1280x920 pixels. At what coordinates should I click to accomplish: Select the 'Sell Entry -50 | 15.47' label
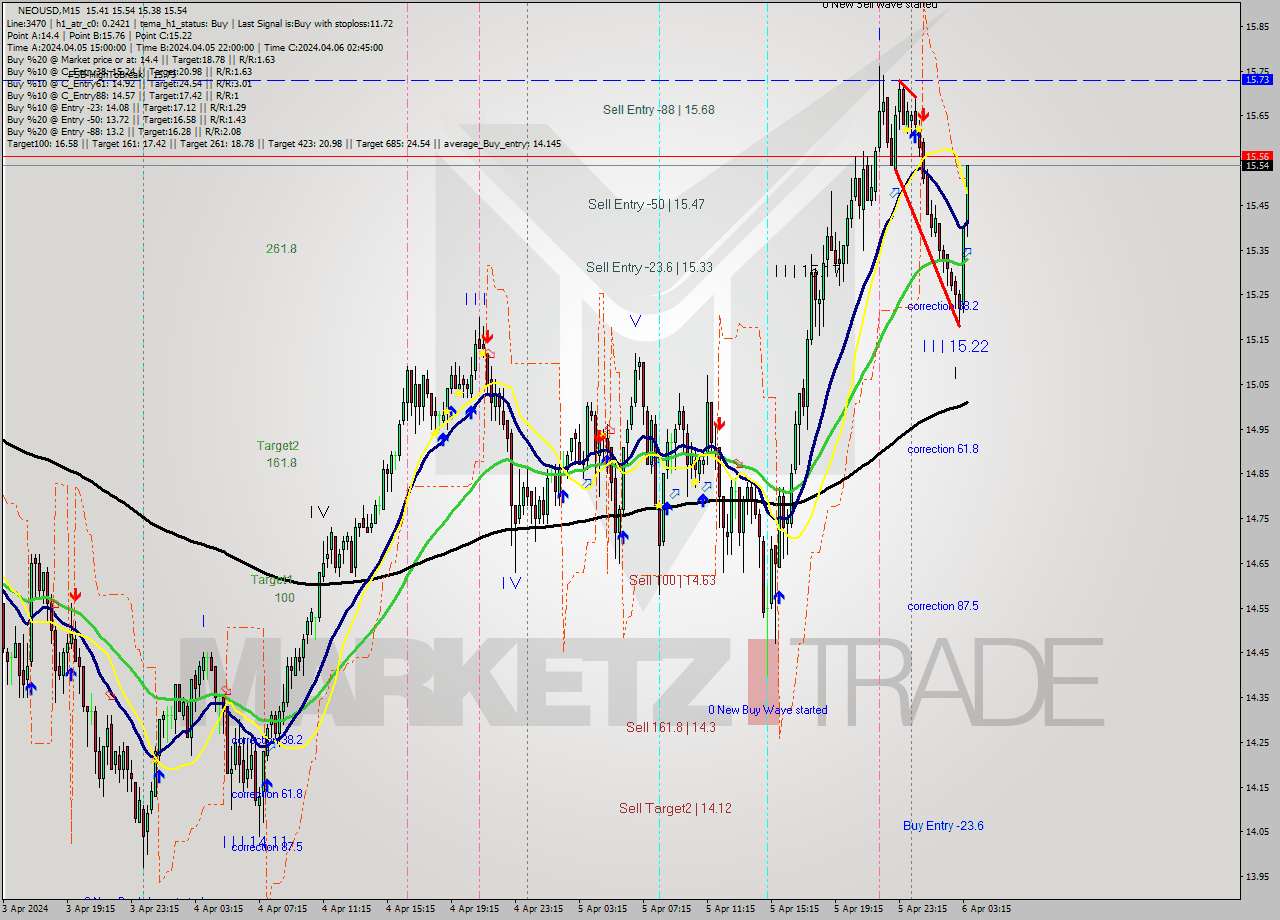coord(646,204)
